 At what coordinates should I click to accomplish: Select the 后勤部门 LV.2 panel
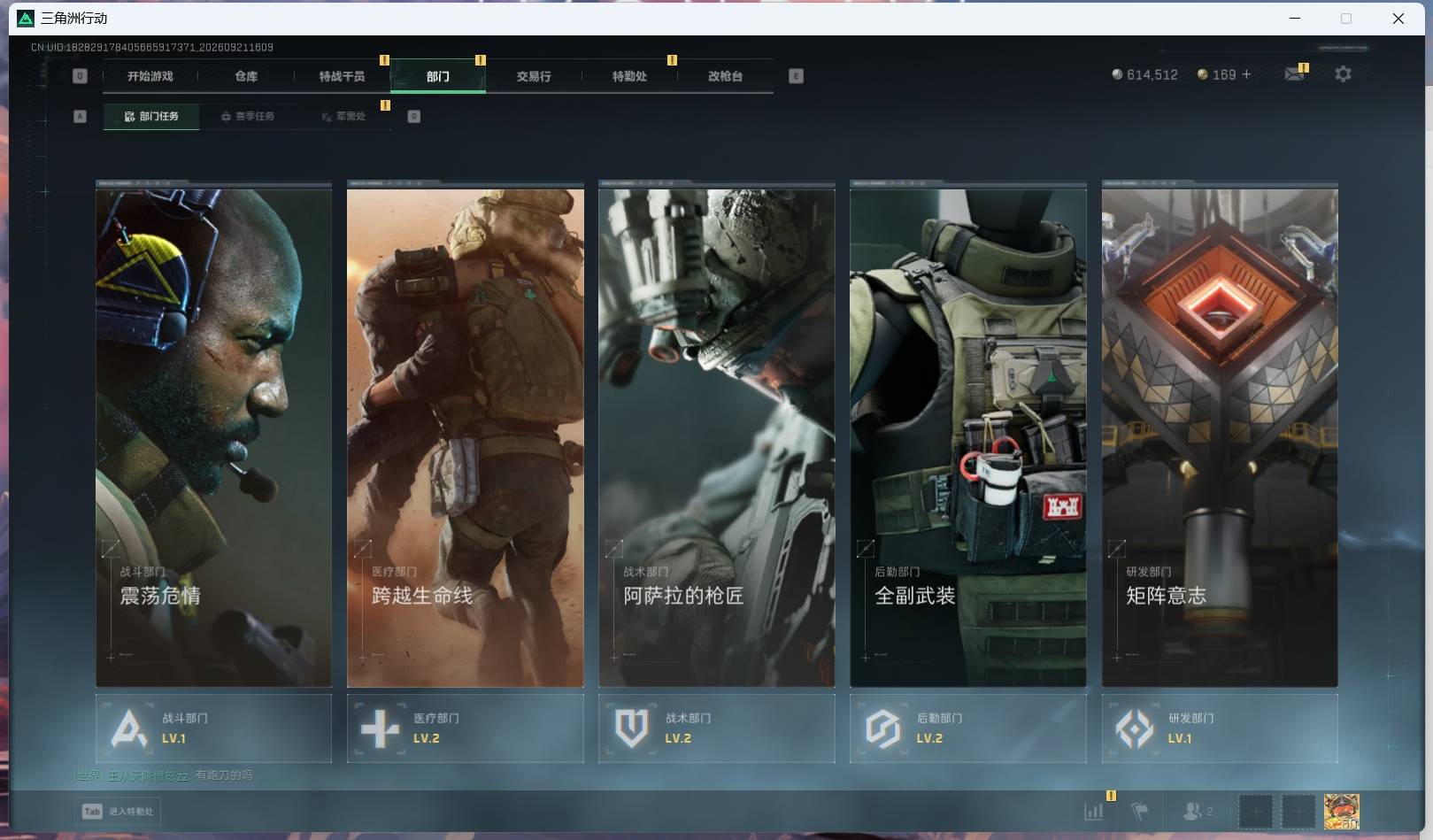(x=967, y=728)
